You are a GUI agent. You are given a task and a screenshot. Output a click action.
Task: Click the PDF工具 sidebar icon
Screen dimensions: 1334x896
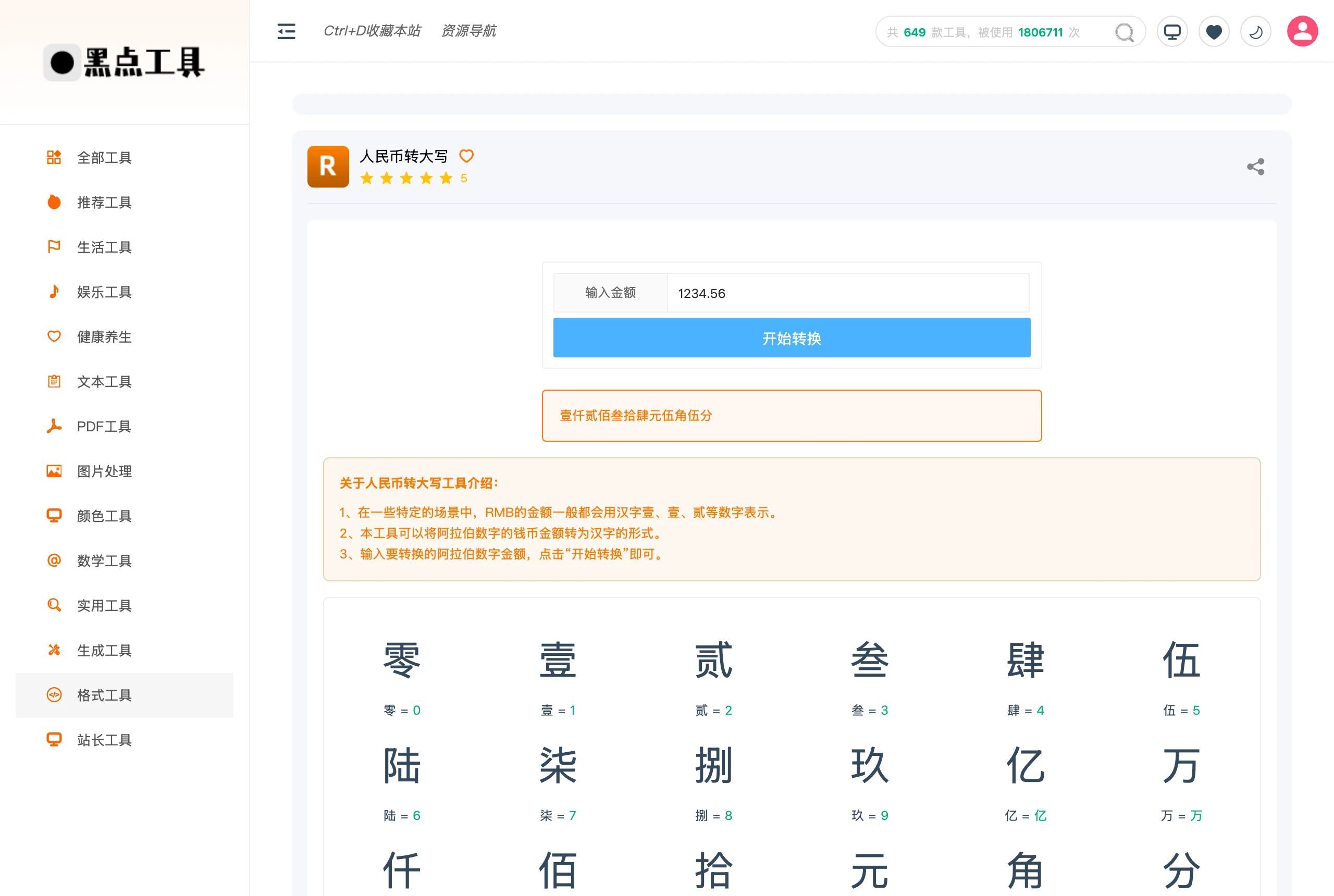54,426
